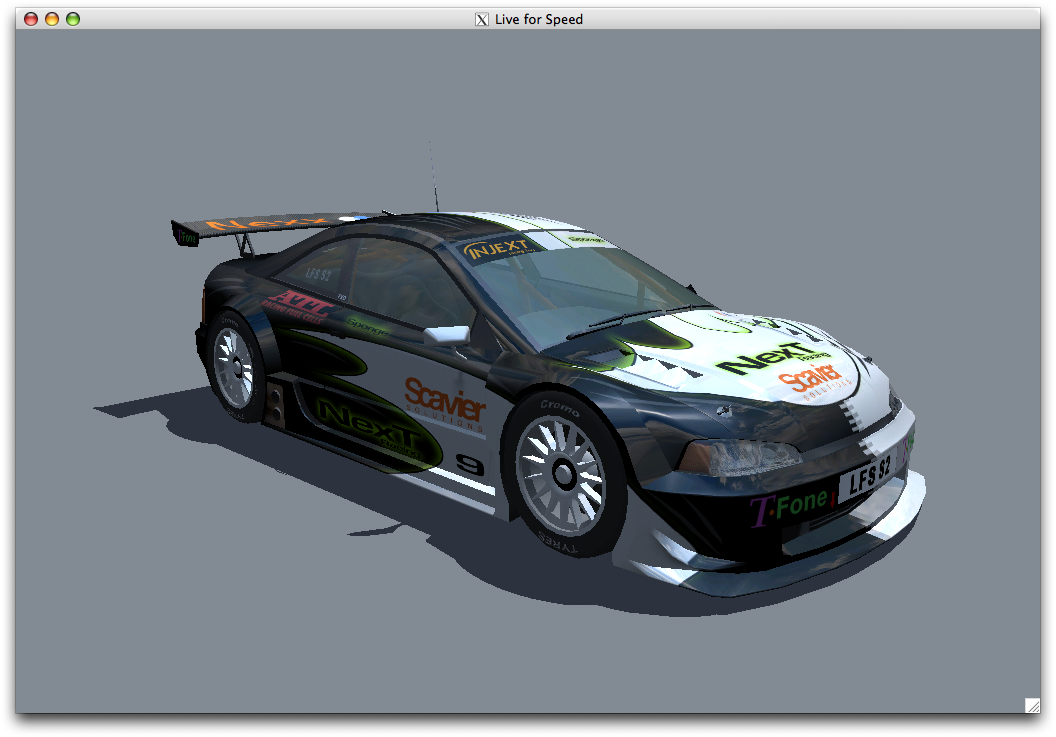Close the Live for Speed window
Image resolution: width=1056 pixels, height=737 pixels.
(x=31, y=19)
